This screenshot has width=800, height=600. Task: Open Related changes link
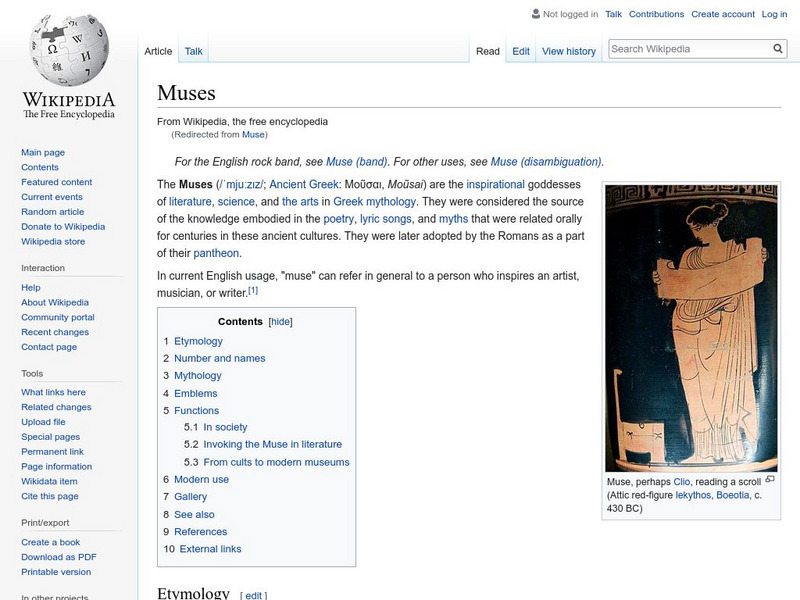point(56,407)
